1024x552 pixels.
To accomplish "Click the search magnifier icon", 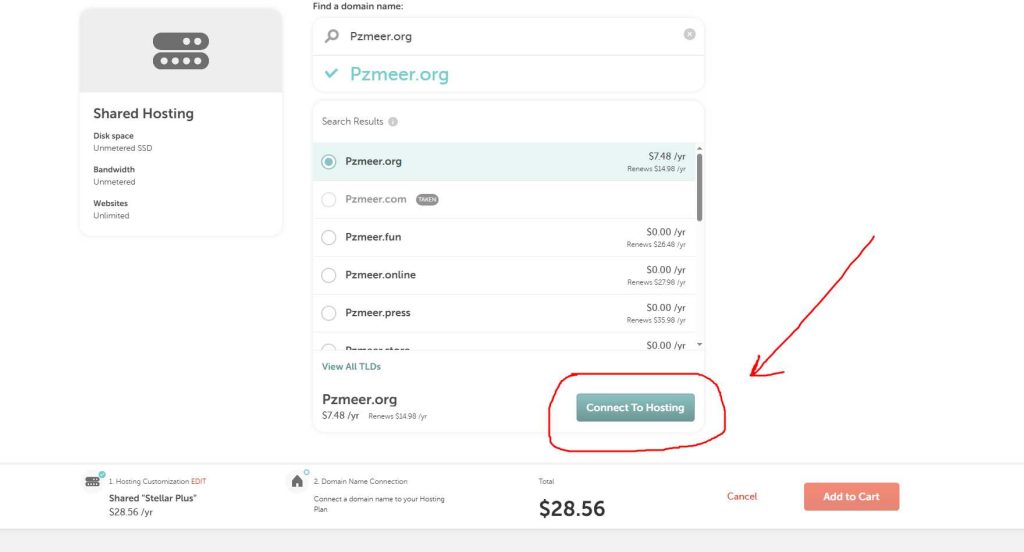I will (x=332, y=36).
